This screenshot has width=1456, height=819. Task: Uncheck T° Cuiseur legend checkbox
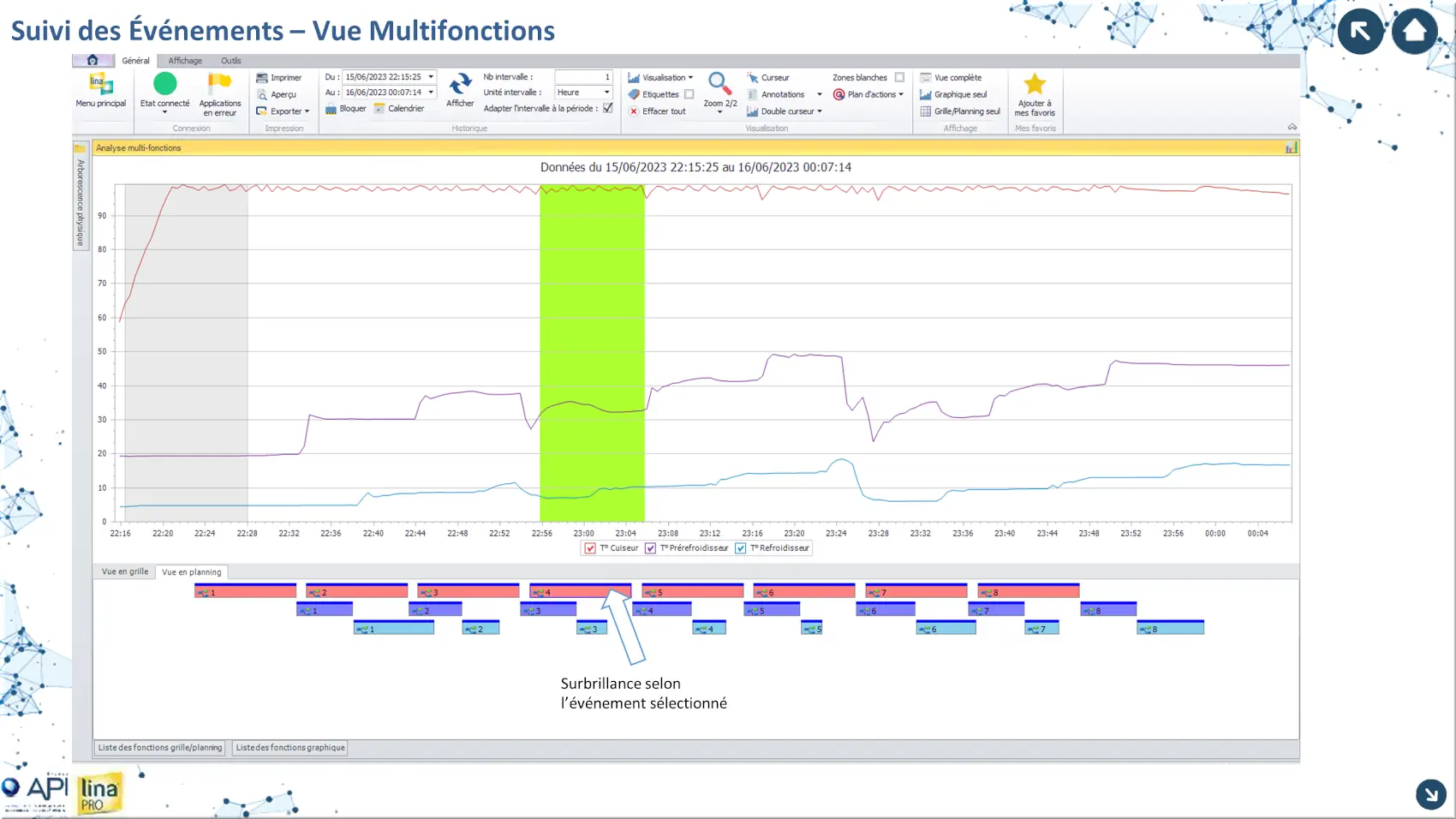(590, 548)
